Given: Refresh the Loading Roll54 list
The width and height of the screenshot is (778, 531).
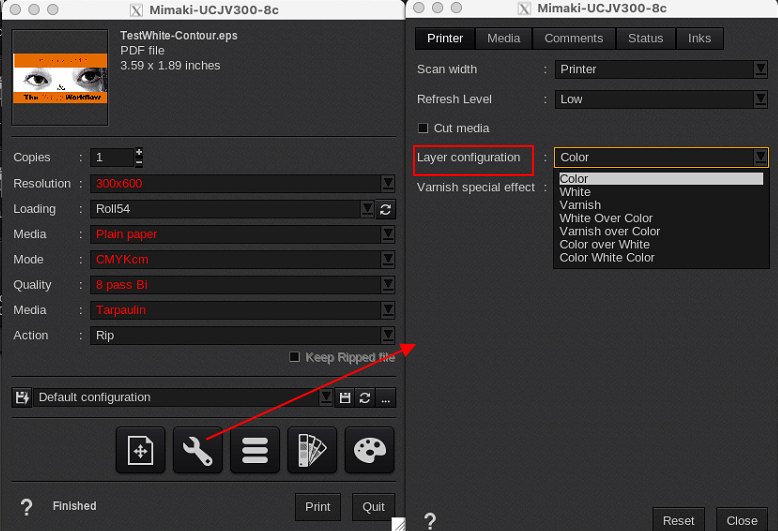Looking at the screenshot, I should point(386,209).
